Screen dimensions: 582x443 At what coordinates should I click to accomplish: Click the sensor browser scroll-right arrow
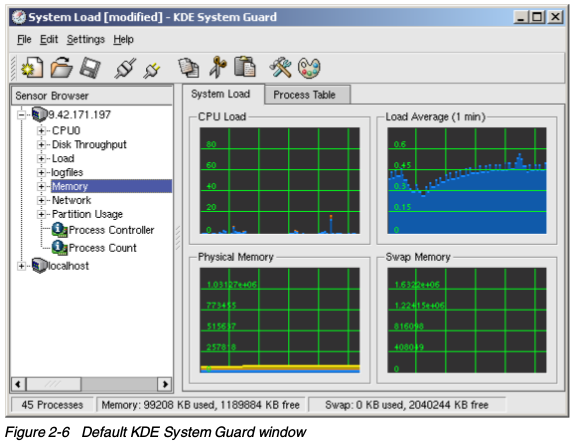[165, 384]
